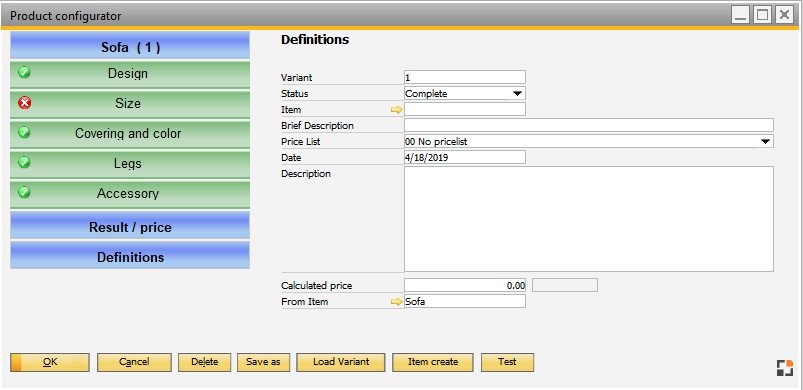Click the Cancel button

(x=134, y=362)
